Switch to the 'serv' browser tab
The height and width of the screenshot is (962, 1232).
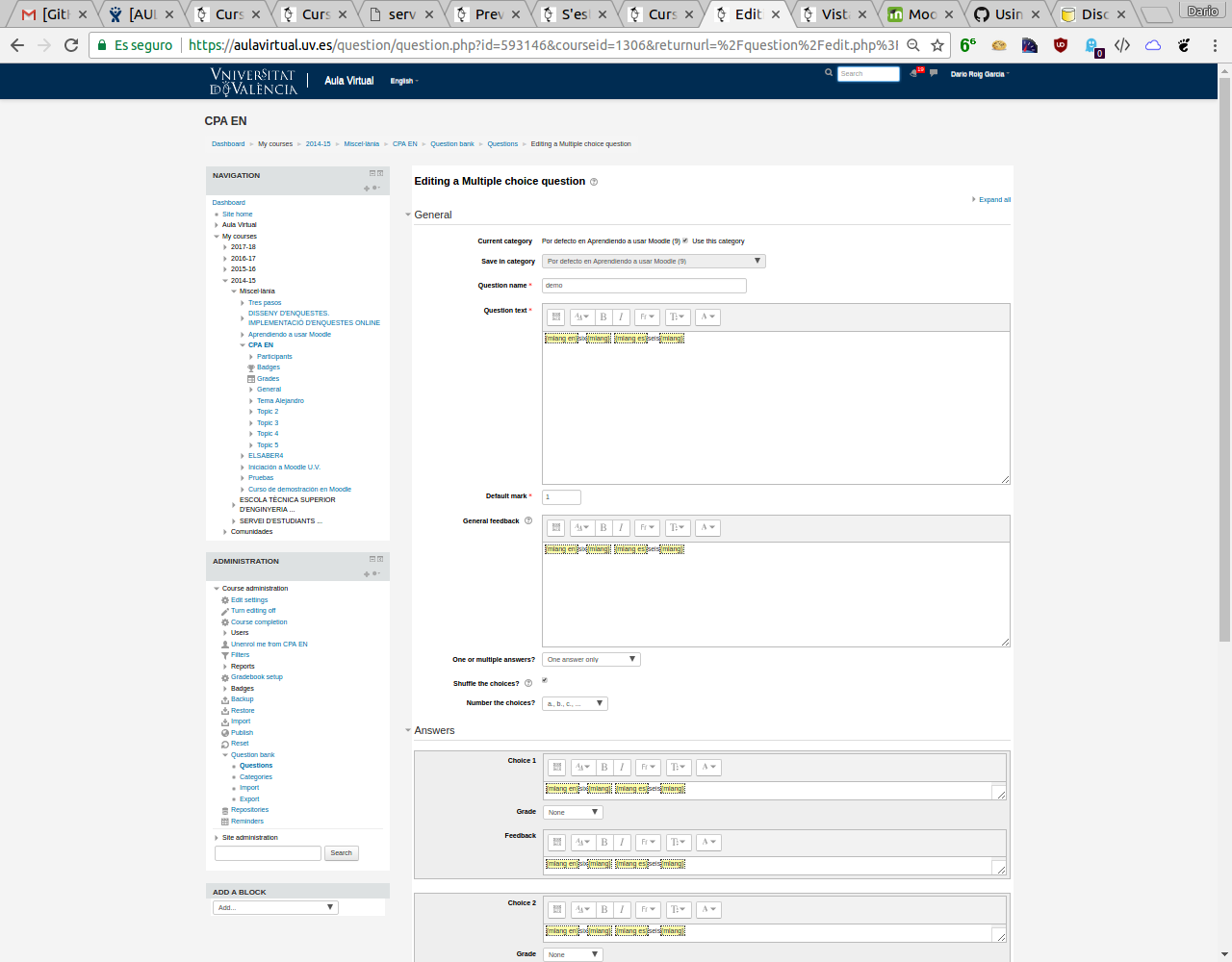(x=400, y=14)
